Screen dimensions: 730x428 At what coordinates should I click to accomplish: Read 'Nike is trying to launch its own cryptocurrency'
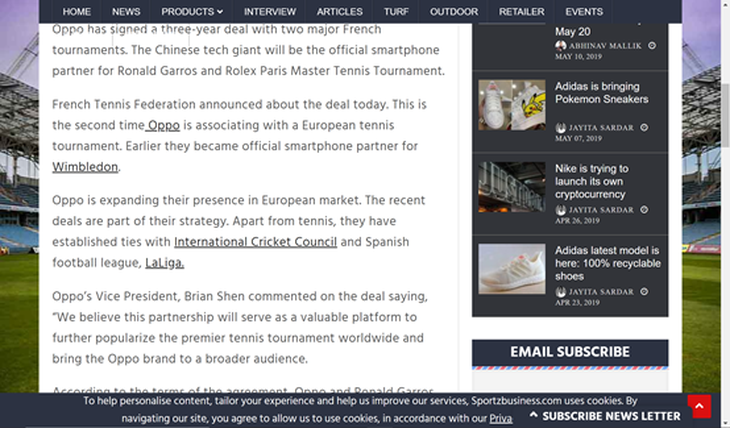tap(591, 181)
